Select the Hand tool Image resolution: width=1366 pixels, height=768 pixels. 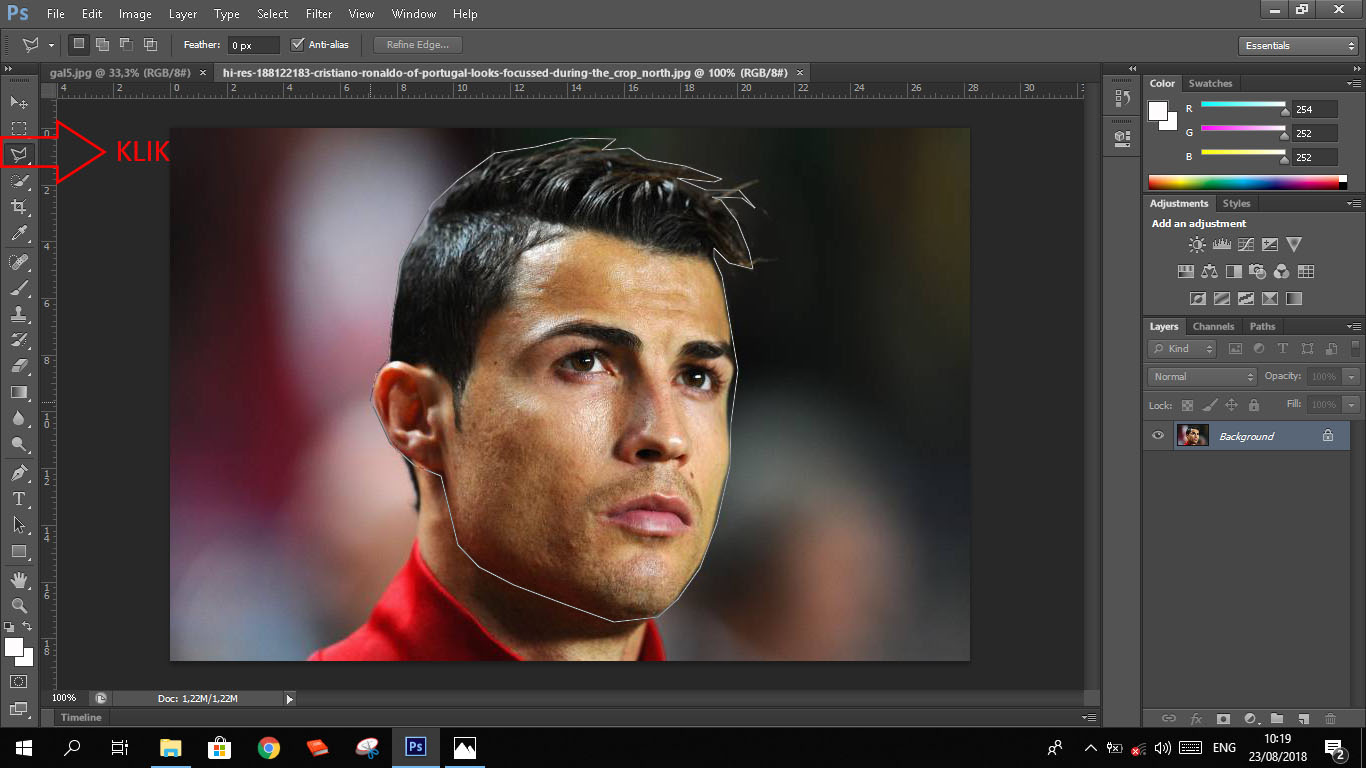click(x=19, y=580)
